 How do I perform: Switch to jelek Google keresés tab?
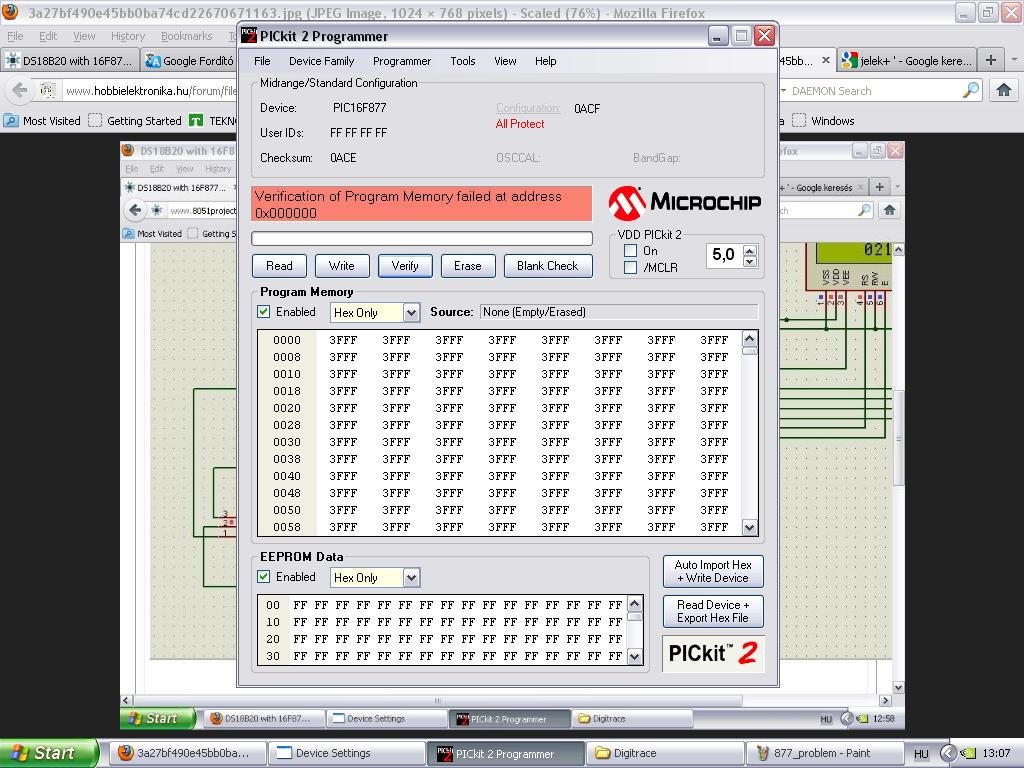[x=907, y=61]
